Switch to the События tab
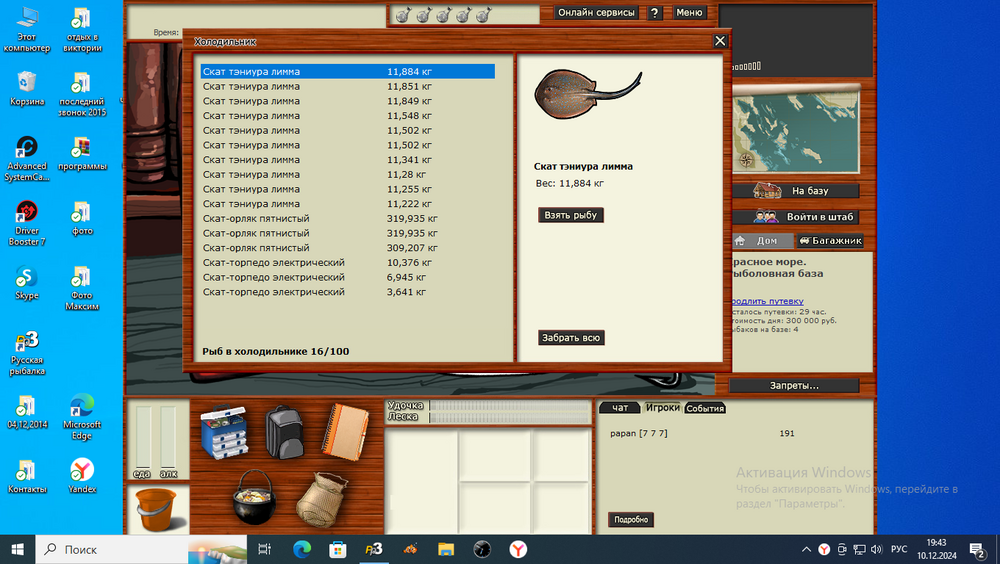The image size is (1000, 564). 705,408
